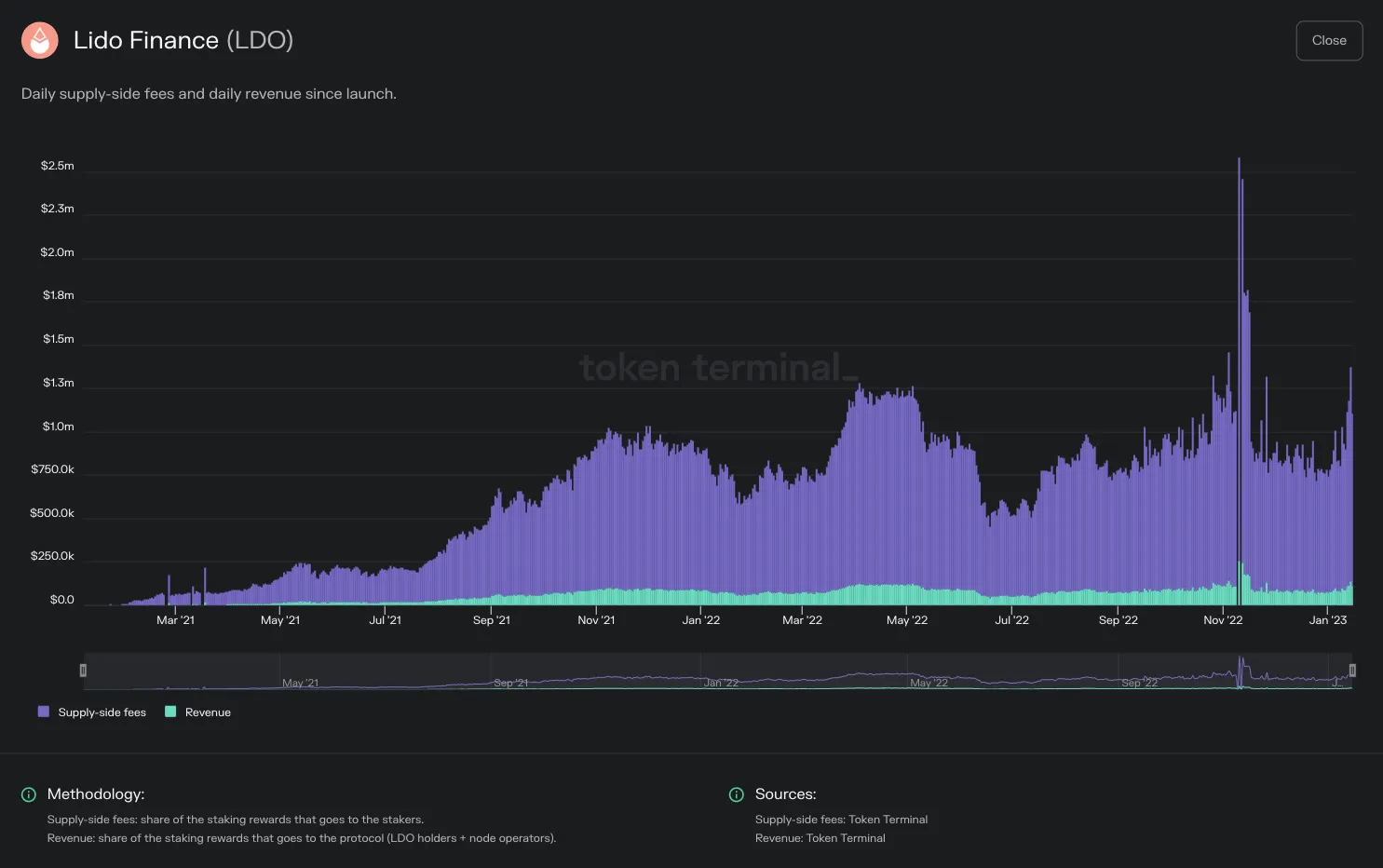Image resolution: width=1383 pixels, height=868 pixels.
Task: Click the Sep '21 marker in navigator
Action: click(510, 683)
